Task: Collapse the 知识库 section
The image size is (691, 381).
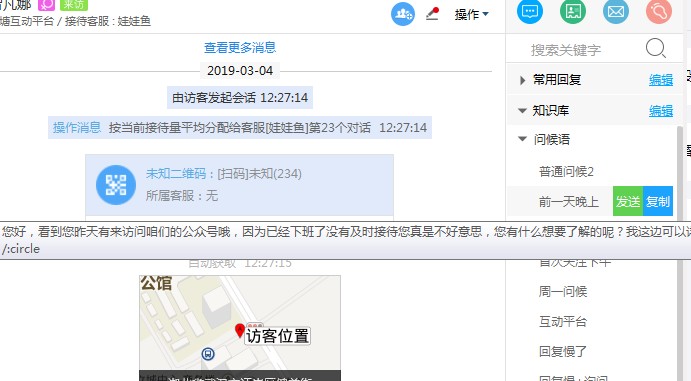Action: pyautogui.click(x=523, y=111)
